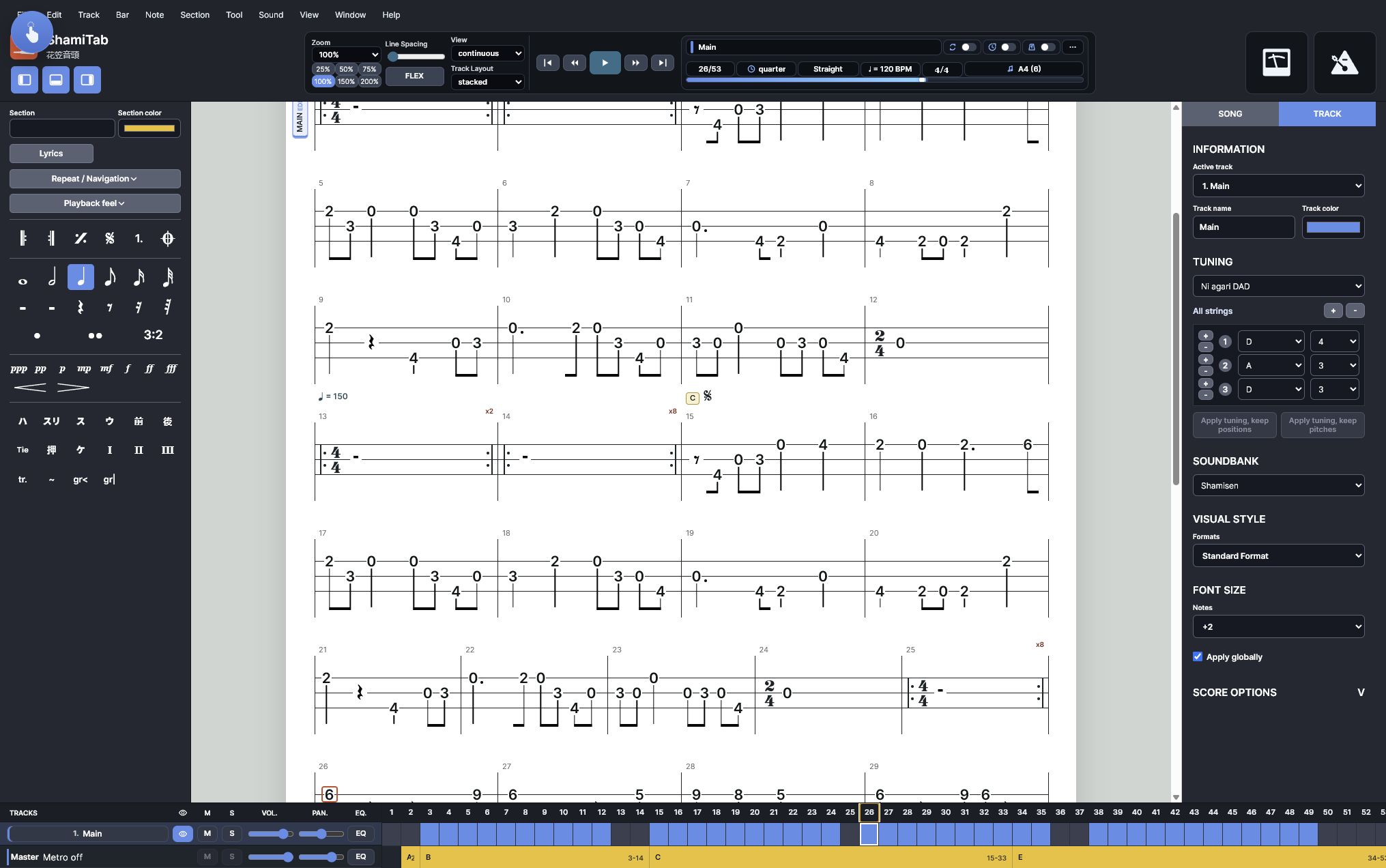Open the Zoom 100% dropdown

coord(347,55)
